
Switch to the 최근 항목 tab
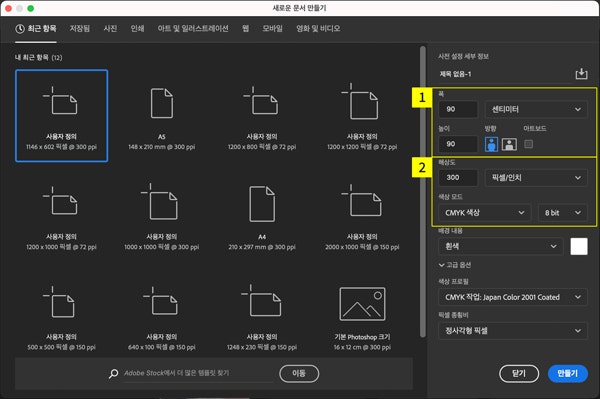[x=36, y=29]
